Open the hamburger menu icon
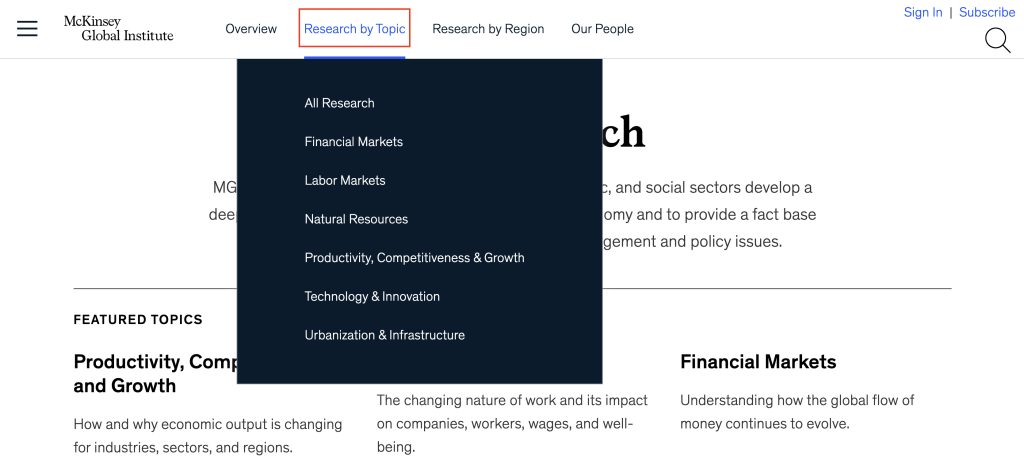This screenshot has height=464, width=1024. click(x=27, y=29)
